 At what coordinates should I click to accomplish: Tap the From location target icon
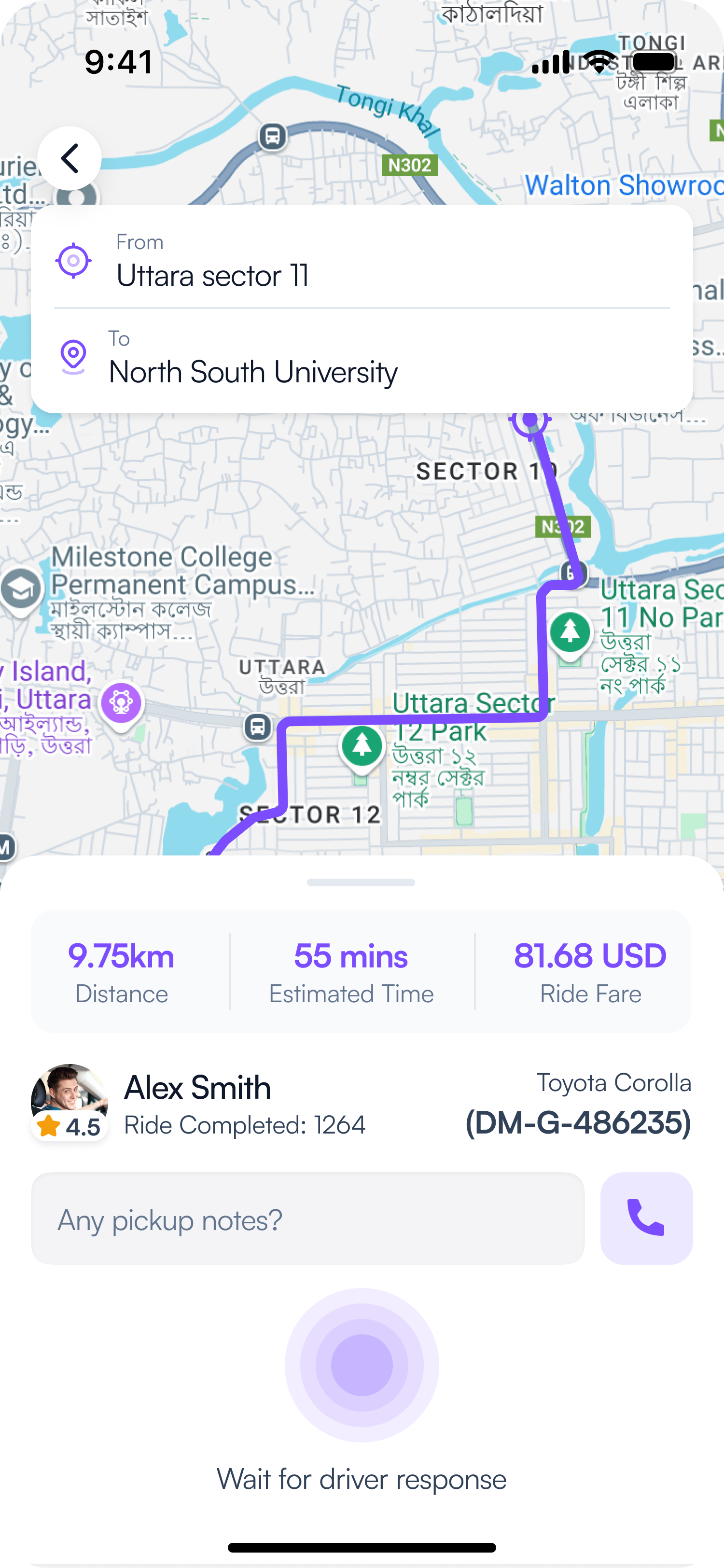[74, 261]
